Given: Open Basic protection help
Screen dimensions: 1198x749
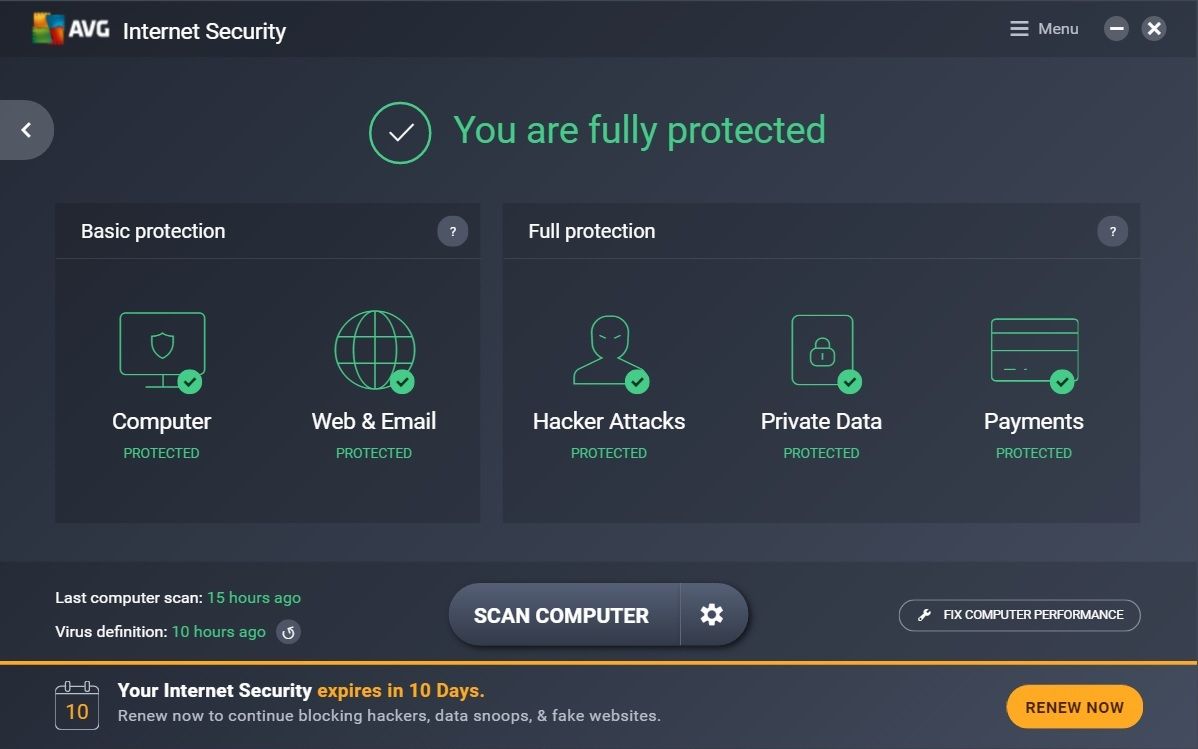Looking at the screenshot, I should (x=453, y=231).
